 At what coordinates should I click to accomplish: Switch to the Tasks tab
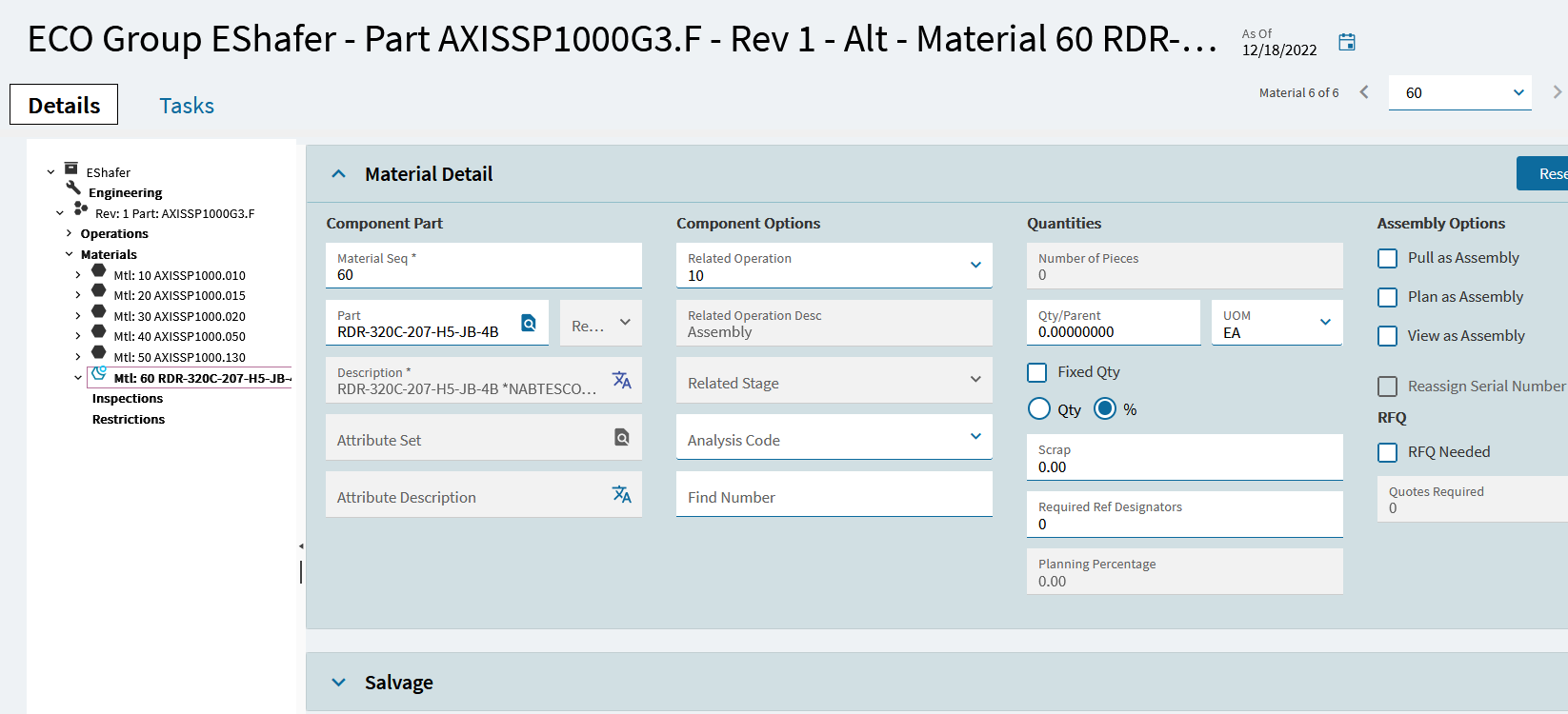[x=187, y=106]
